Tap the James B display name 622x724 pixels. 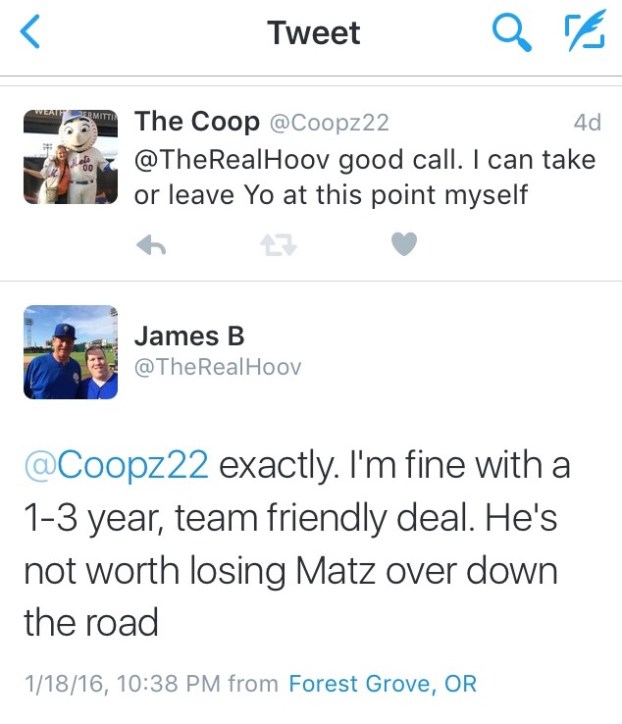coord(189,336)
